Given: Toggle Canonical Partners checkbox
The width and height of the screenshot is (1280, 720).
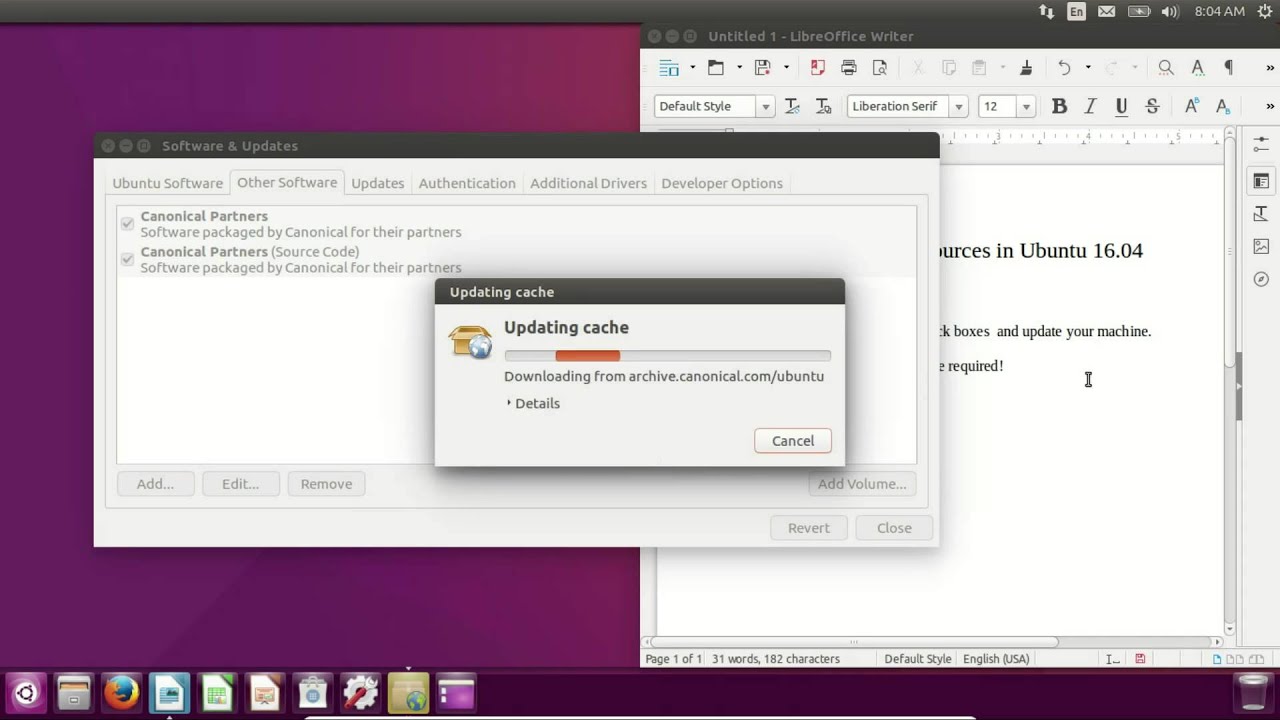Looking at the screenshot, I should point(127,224).
